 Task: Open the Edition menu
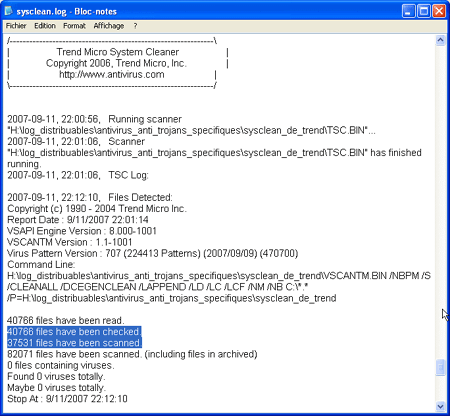(45, 26)
